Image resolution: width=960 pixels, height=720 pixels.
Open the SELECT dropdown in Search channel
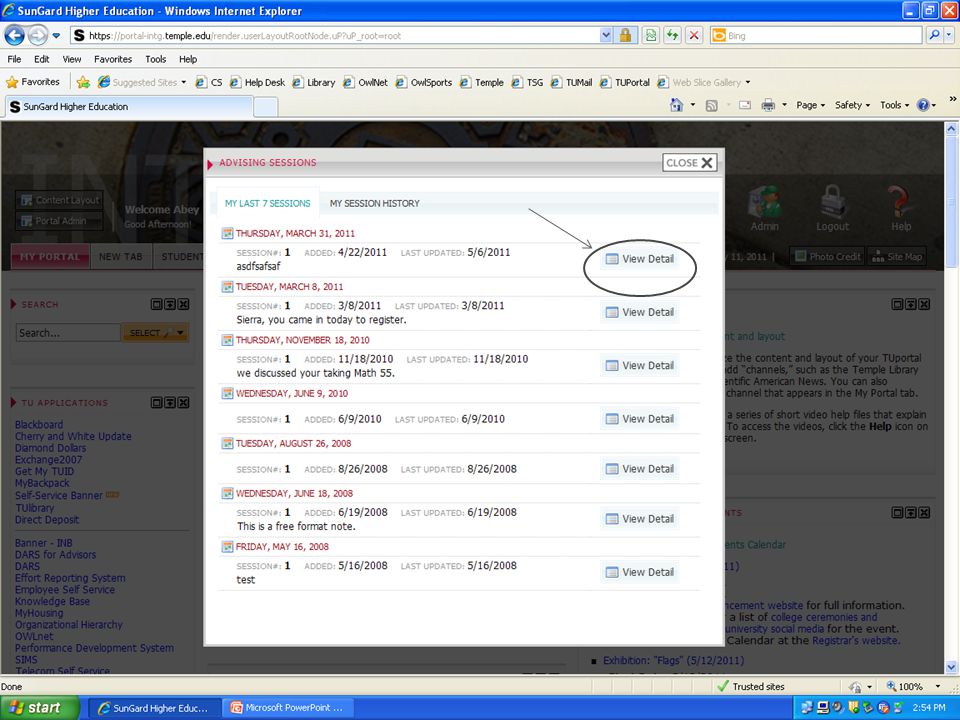[x=155, y=332]
